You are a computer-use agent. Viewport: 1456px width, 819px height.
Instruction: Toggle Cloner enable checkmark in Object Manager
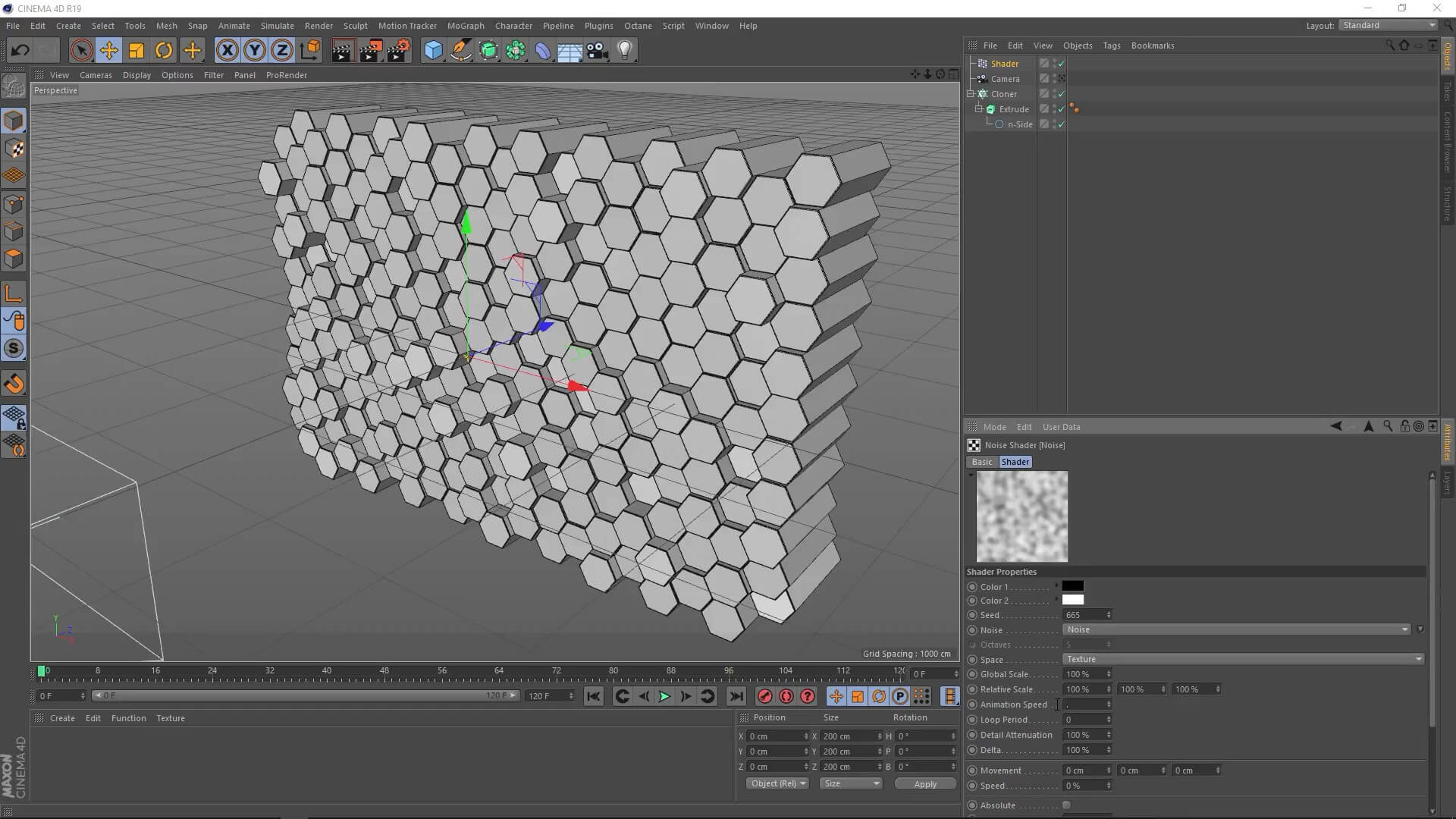click(1061, 94)
